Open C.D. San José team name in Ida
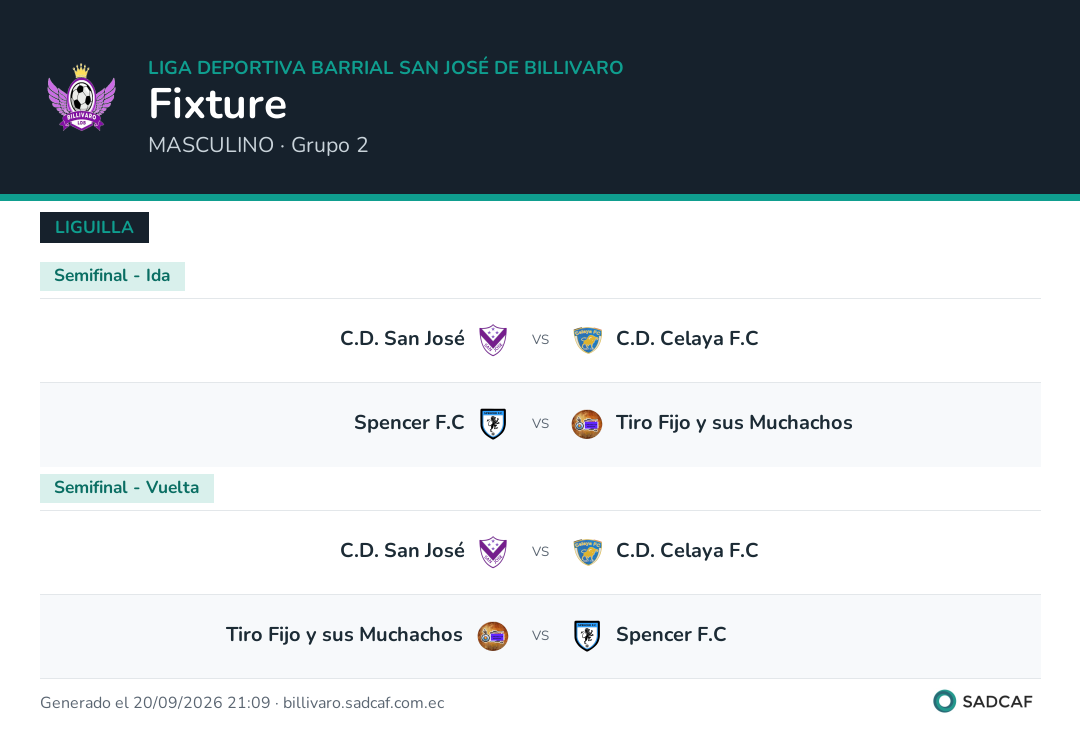The image size is (1080, 754). click(x=402, y=339)
